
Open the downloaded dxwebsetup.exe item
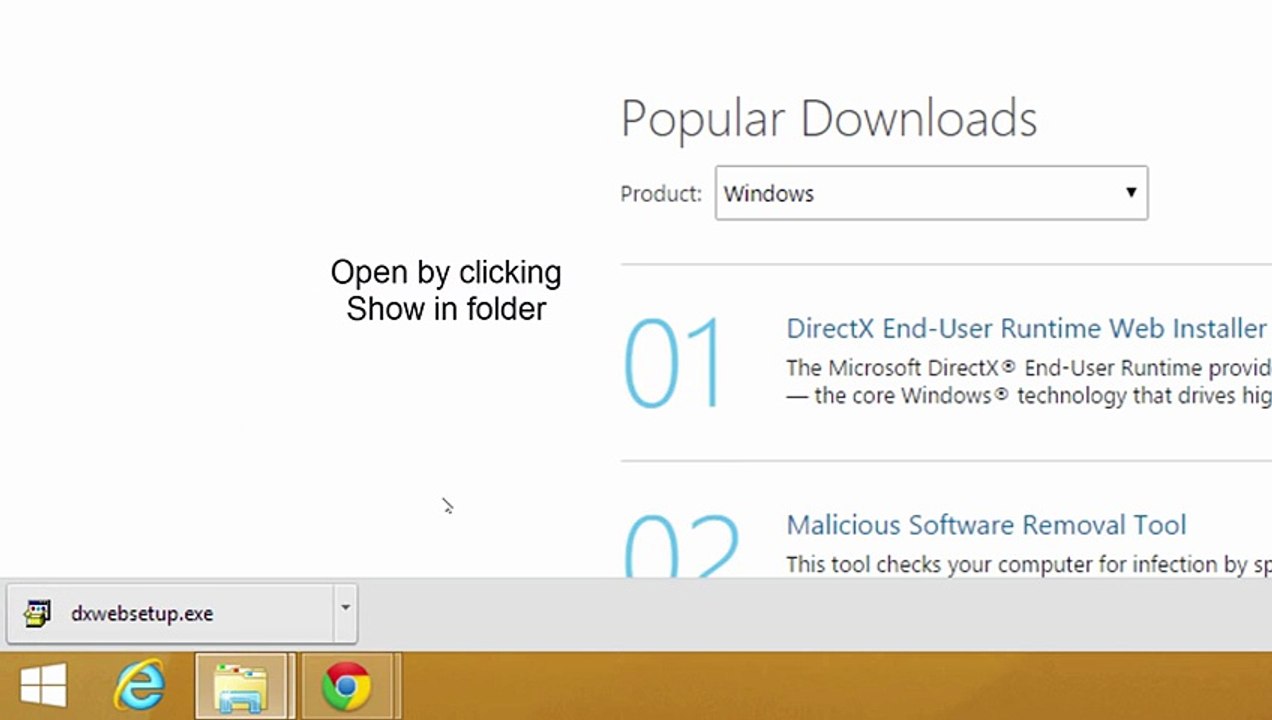click(170, 613)
